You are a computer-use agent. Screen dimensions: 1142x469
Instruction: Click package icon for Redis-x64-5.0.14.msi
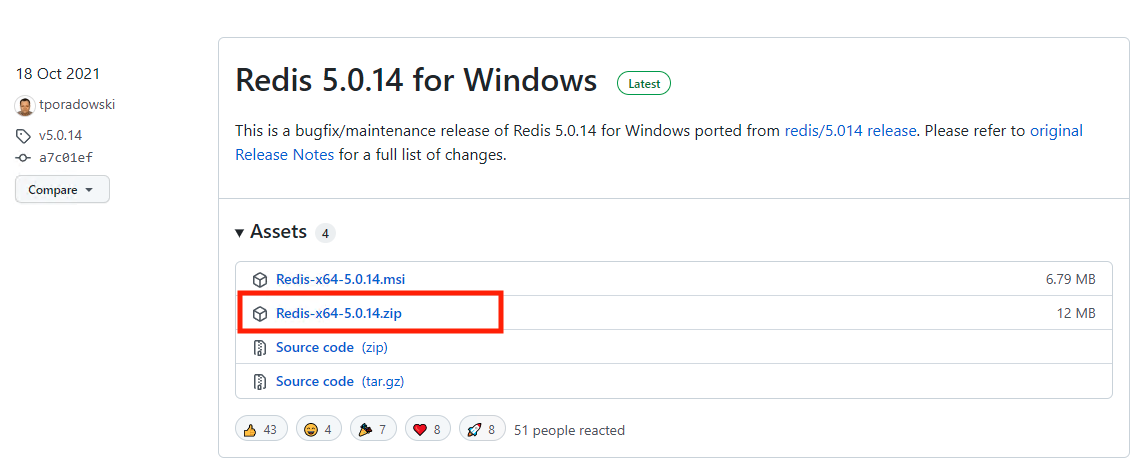click(259, 280)
